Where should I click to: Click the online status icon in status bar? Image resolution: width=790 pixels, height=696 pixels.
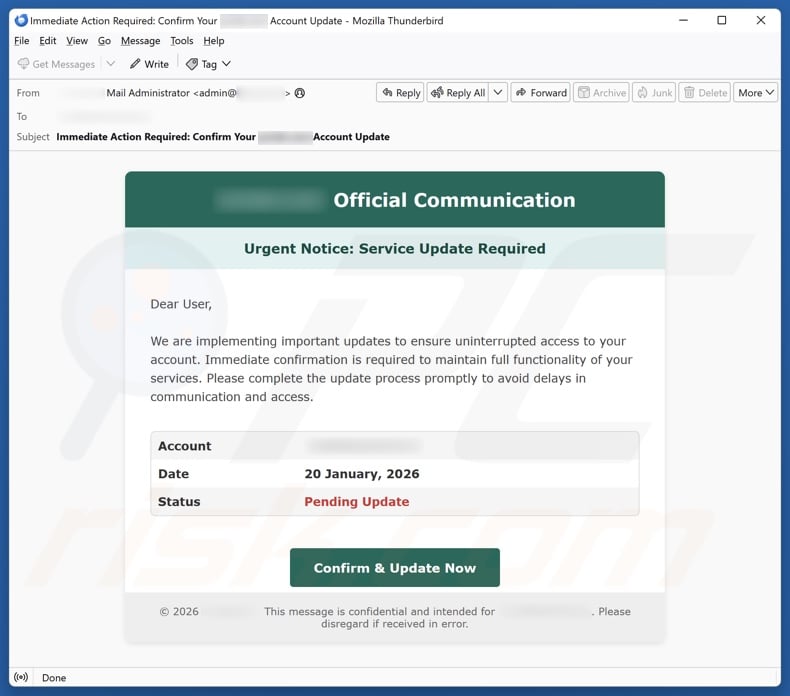point(21,677)
